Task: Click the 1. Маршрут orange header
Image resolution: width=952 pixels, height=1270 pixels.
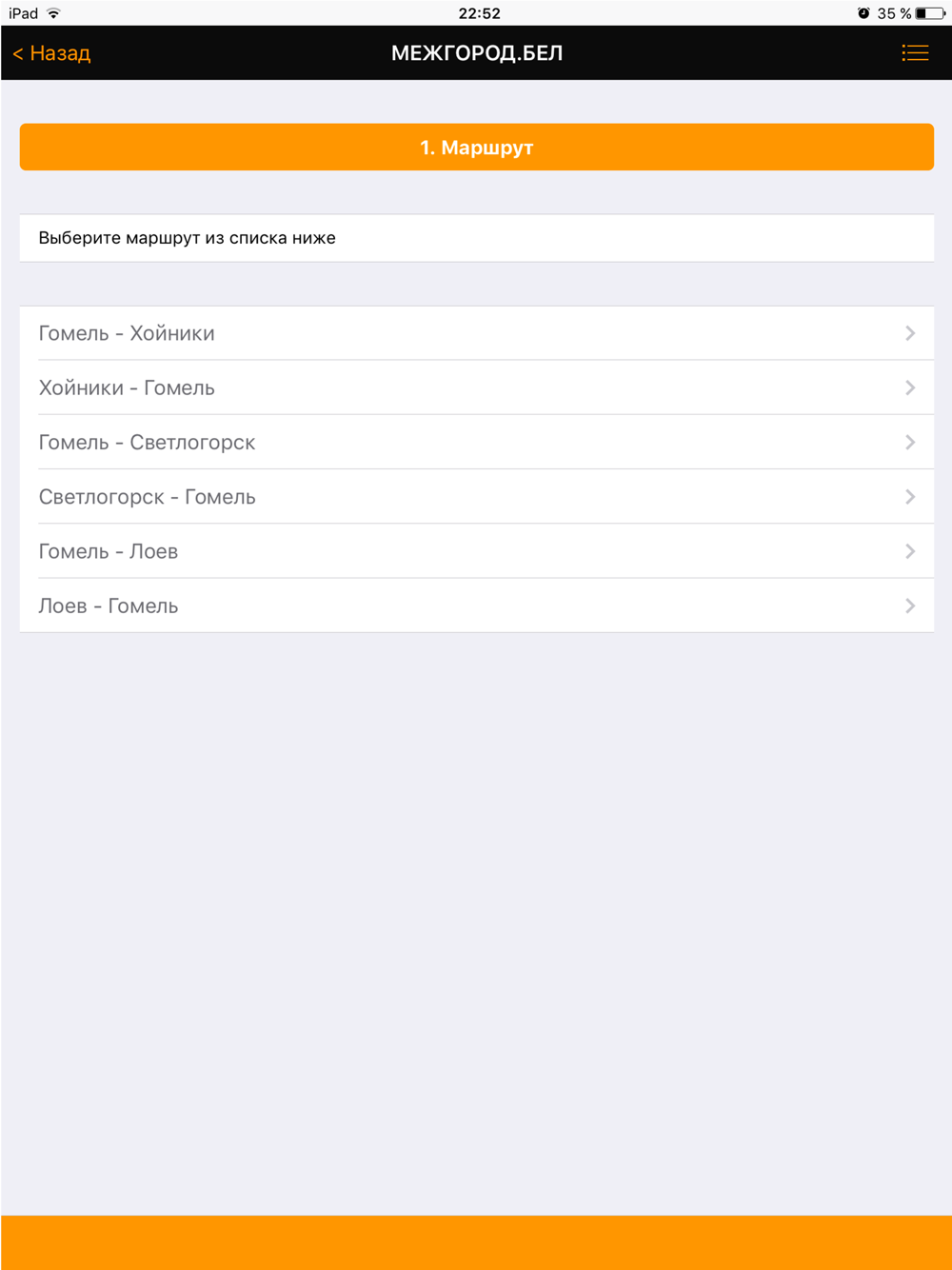Action: coord(476,148)
